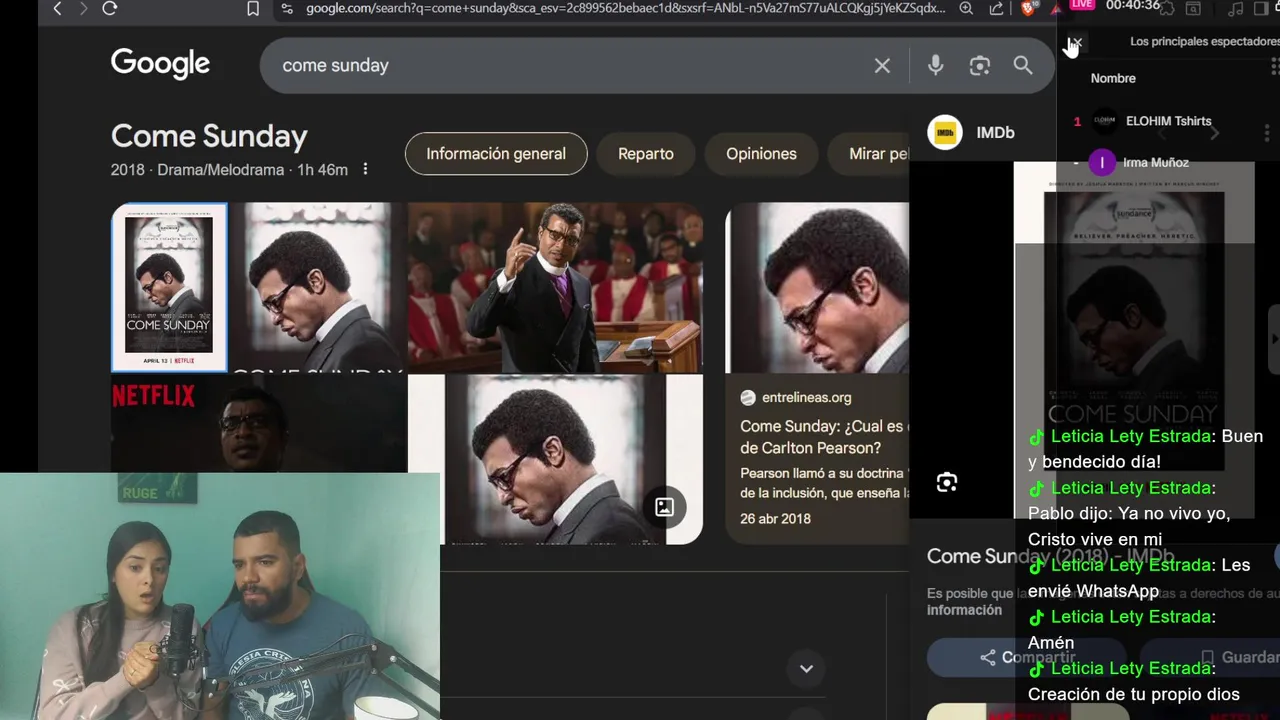Switch to the Opiniones tab
This screenshot has width=1280, height=720.
[x=761, y=154]
